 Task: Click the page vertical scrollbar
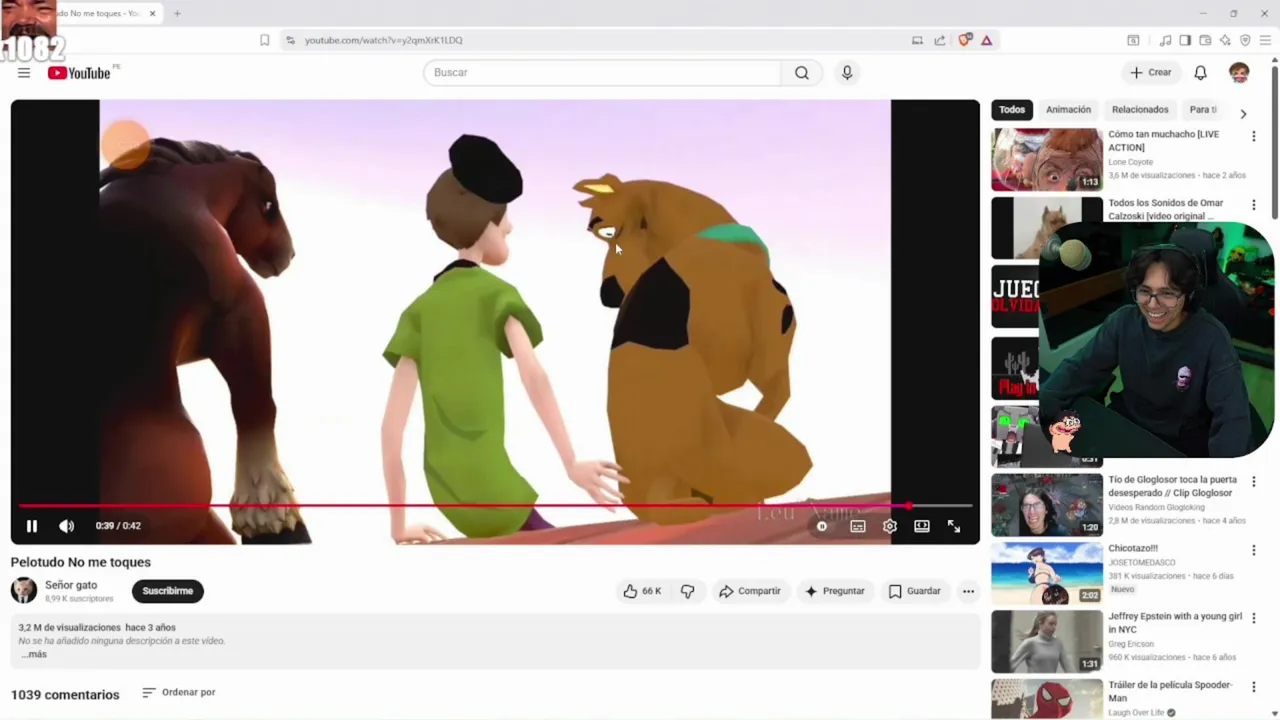pos(1274,140)
